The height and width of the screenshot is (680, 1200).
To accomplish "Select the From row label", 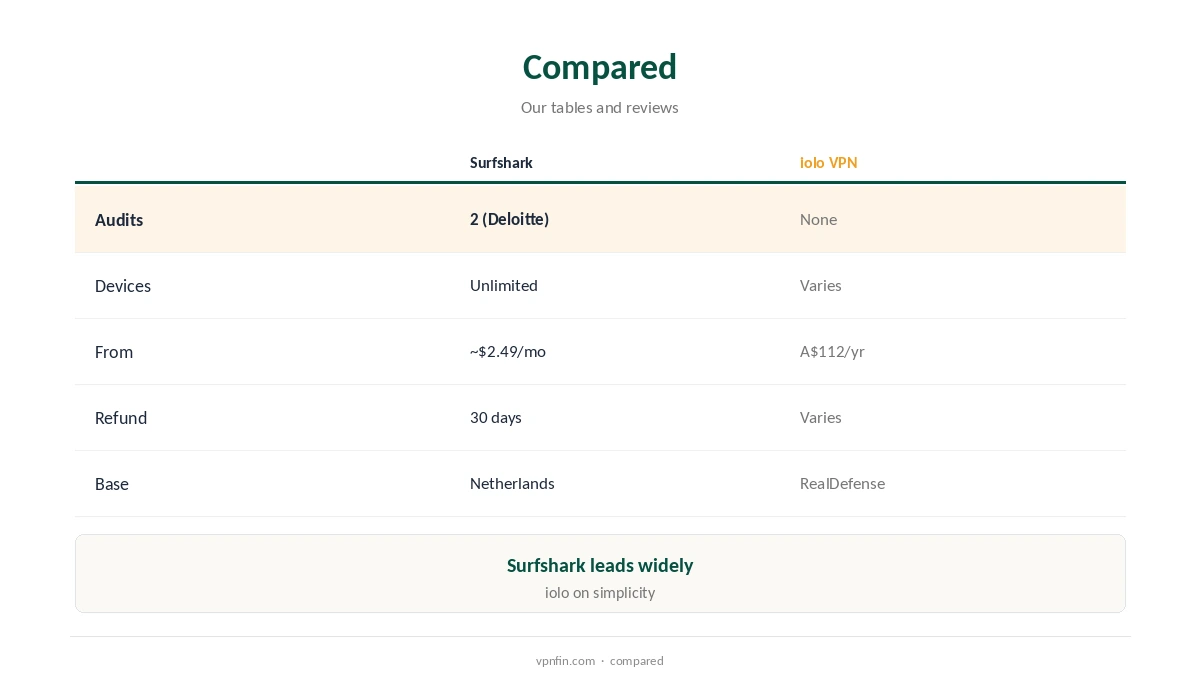I will click(114, 352).
